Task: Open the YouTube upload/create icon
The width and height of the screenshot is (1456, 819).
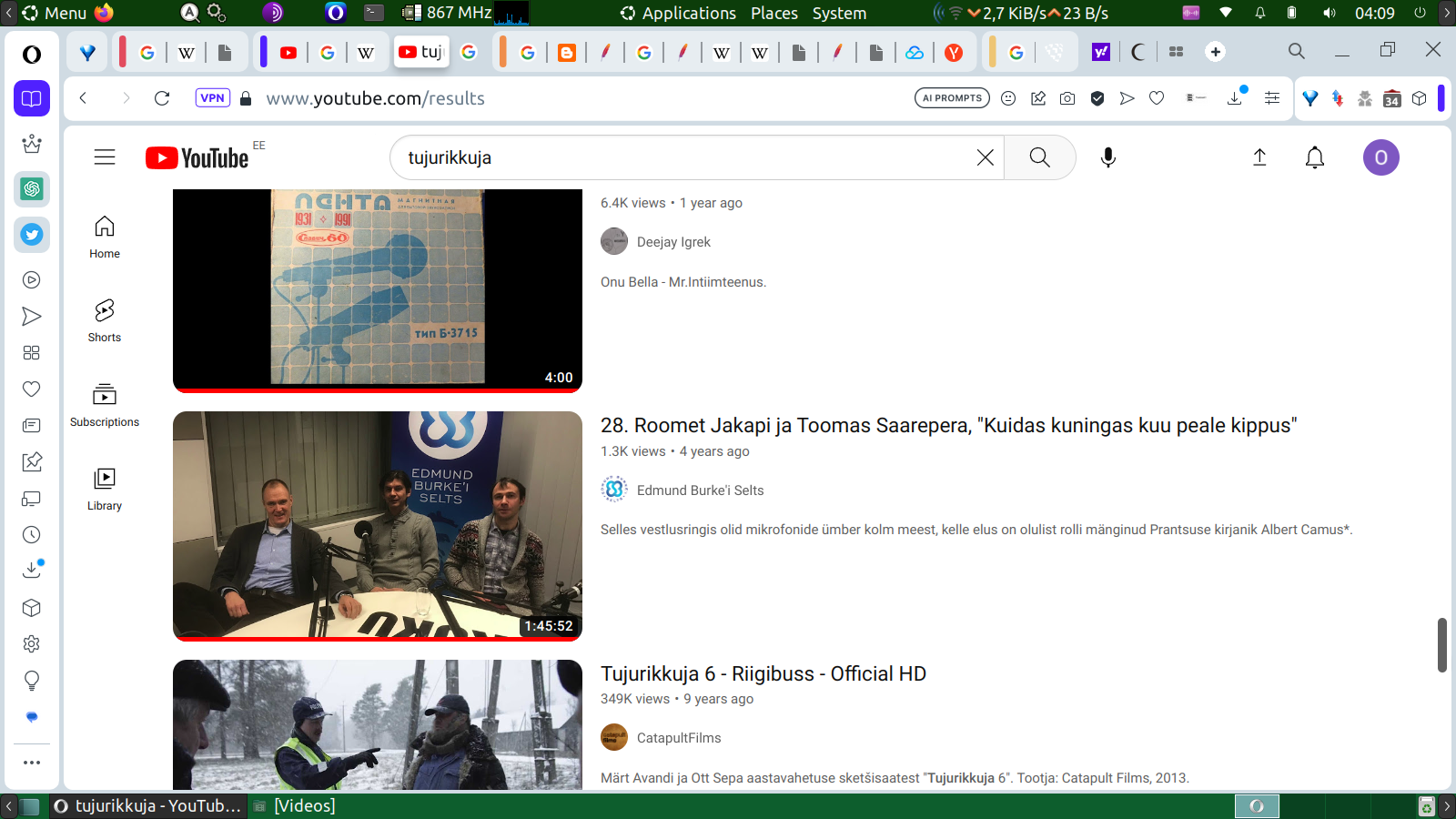Action: tap(1259, 157)
